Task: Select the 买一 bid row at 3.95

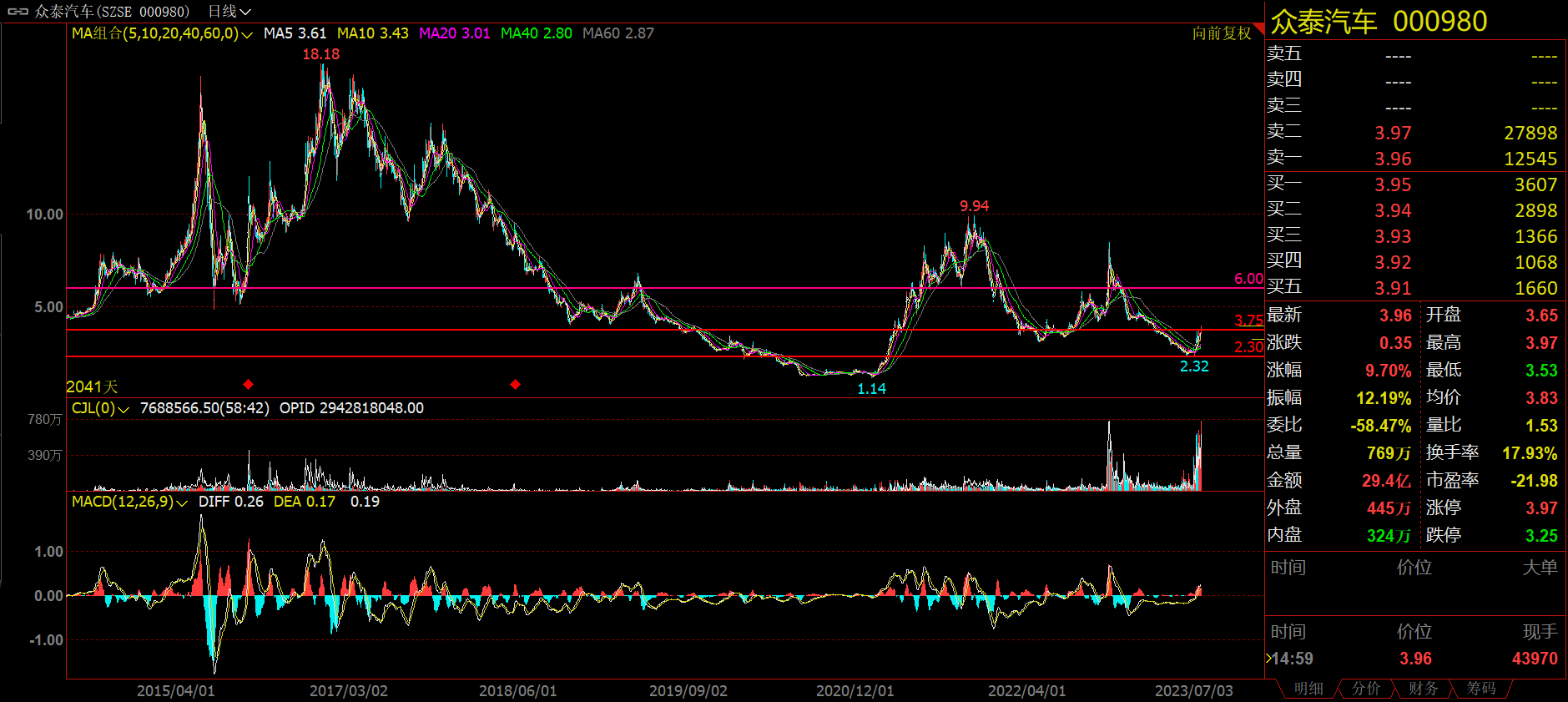Action: point(1412,184)
